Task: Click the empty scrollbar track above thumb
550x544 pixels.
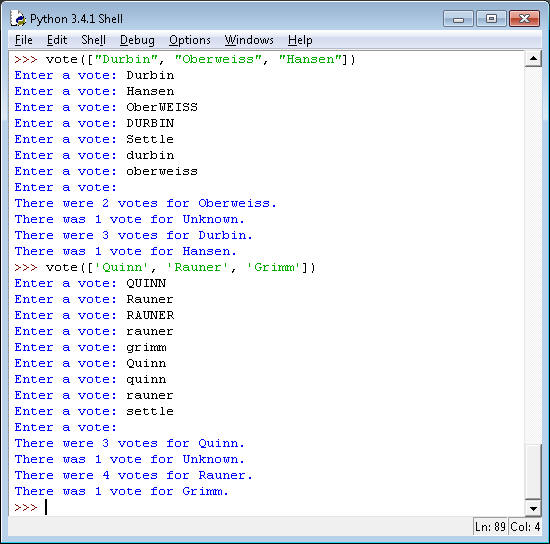Action: pyautogui.click(x=533, y=255)
